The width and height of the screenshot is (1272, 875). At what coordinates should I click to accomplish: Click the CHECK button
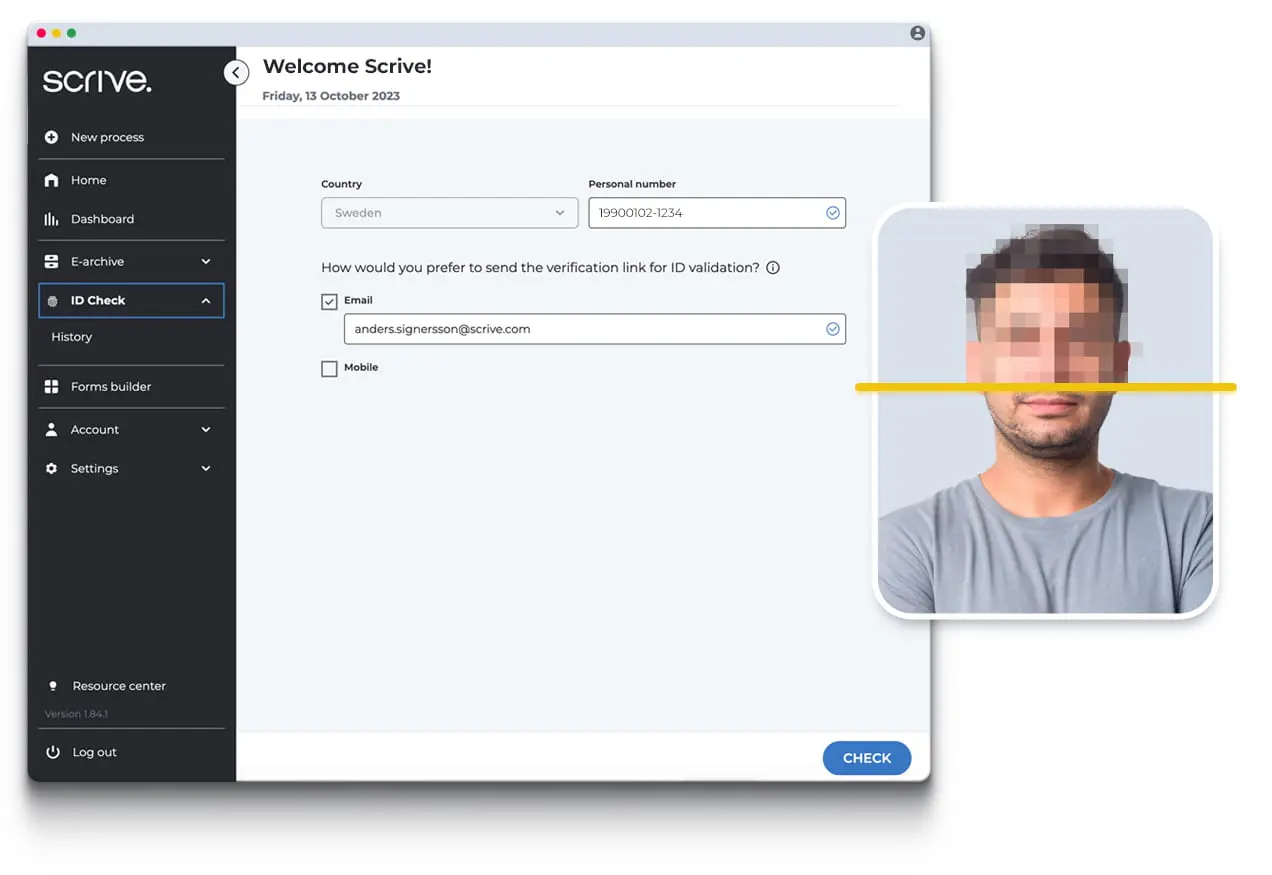(867, 758)
